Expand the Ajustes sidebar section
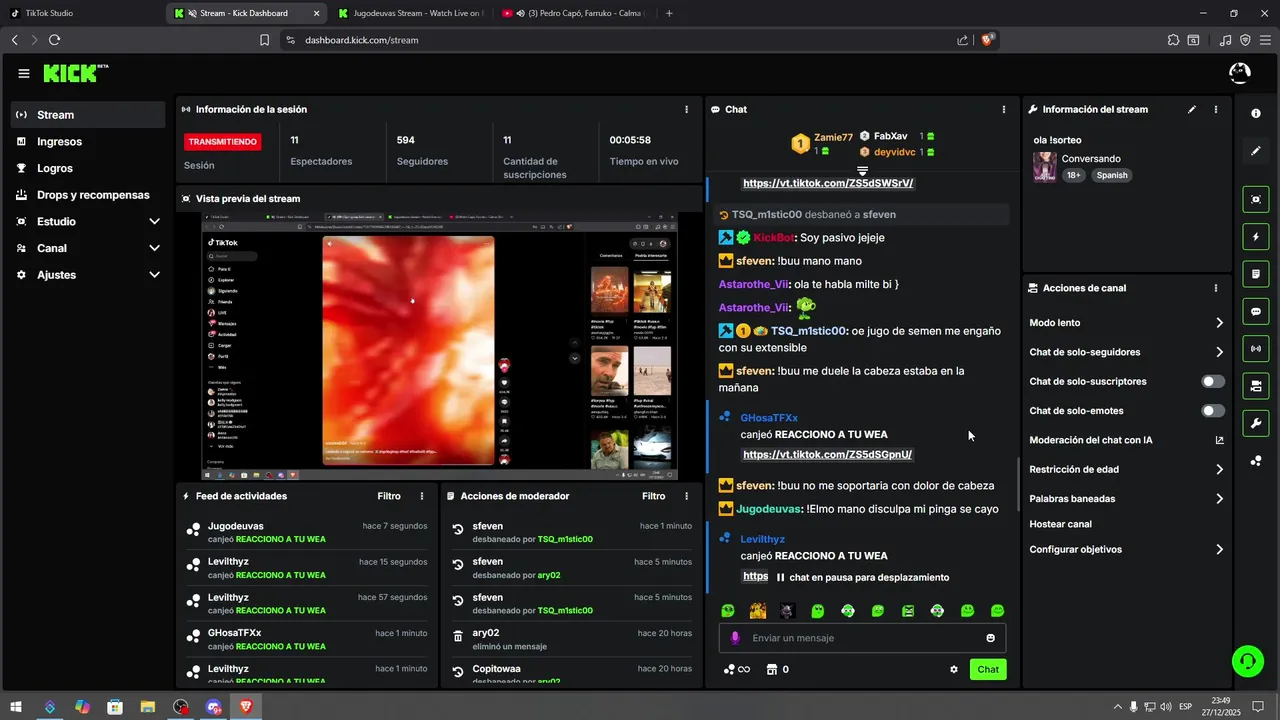This screenshot has width=1280, height=720. [x=154, y=275]
